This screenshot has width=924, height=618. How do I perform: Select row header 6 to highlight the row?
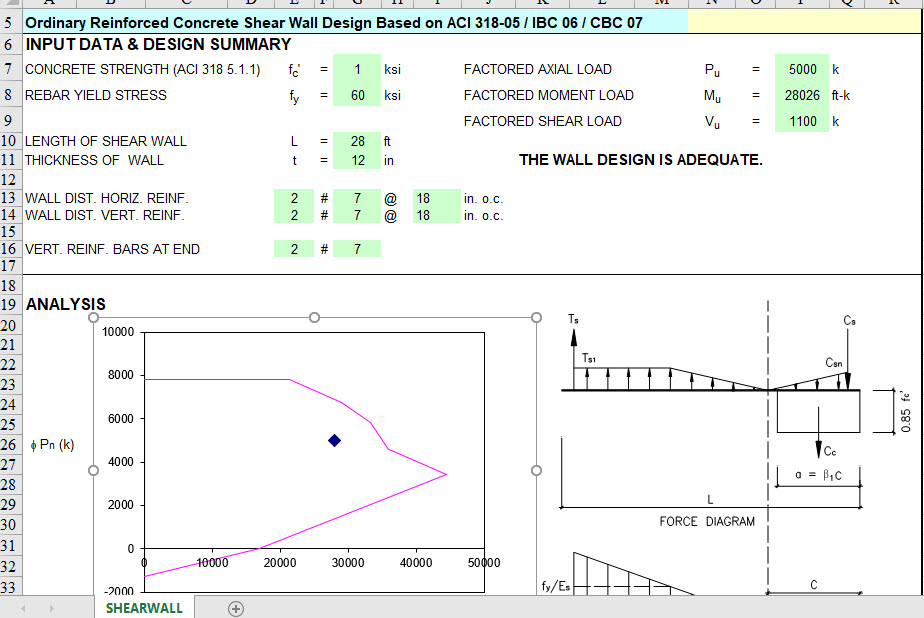[8, 45]
